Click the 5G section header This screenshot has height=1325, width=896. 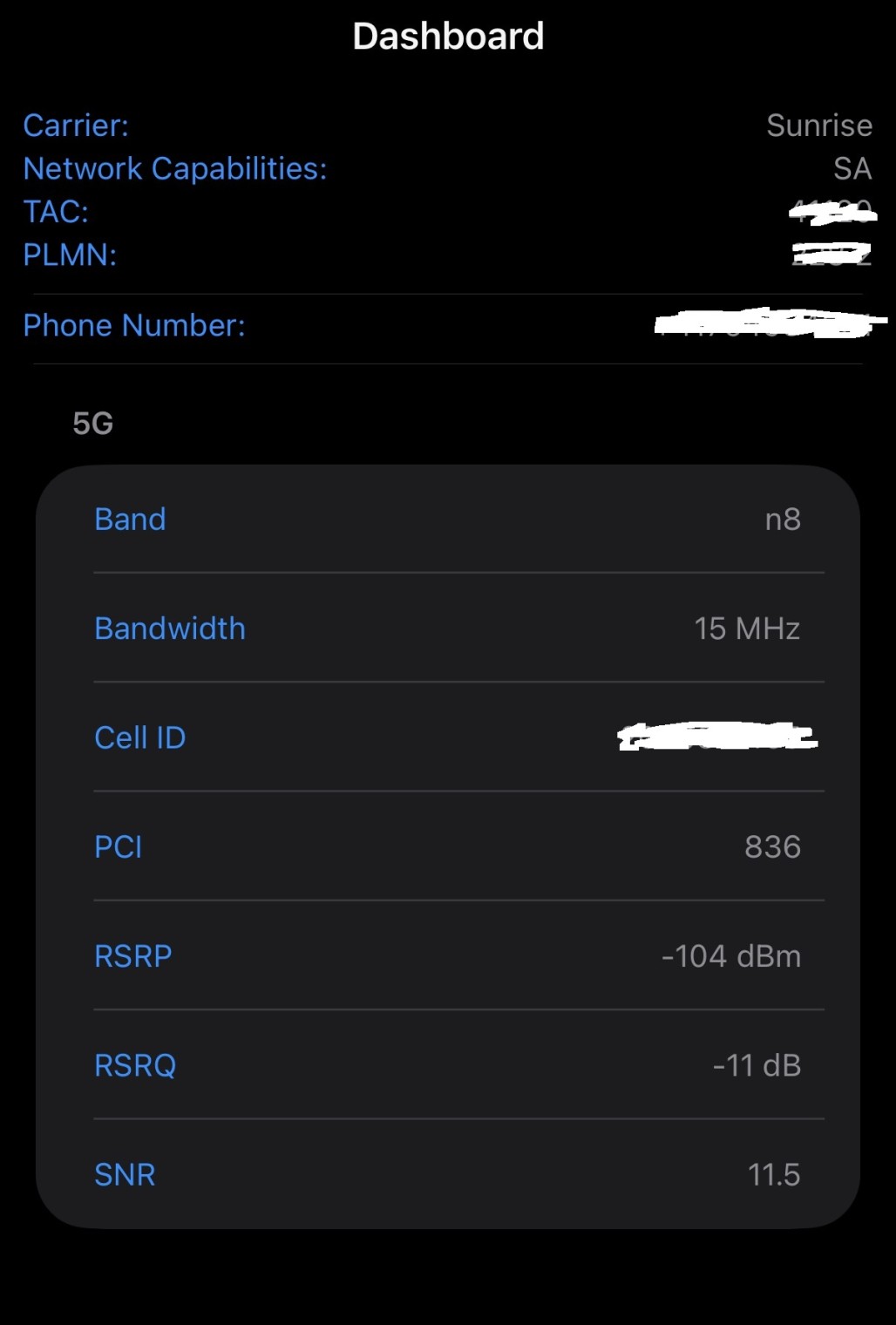pos(92,424)
